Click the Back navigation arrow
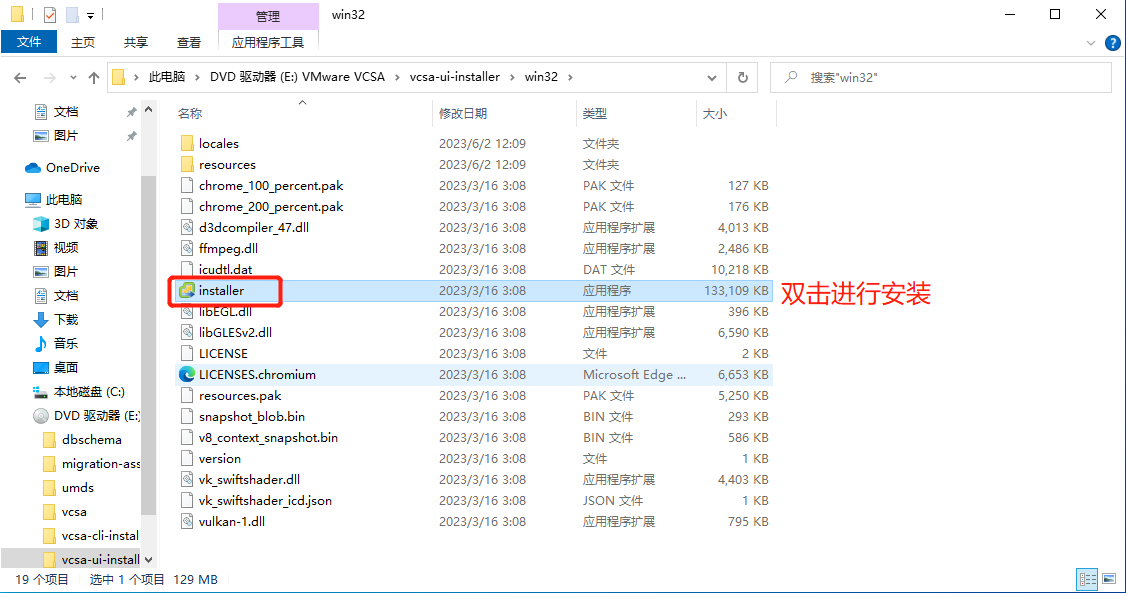 (20, 78)
